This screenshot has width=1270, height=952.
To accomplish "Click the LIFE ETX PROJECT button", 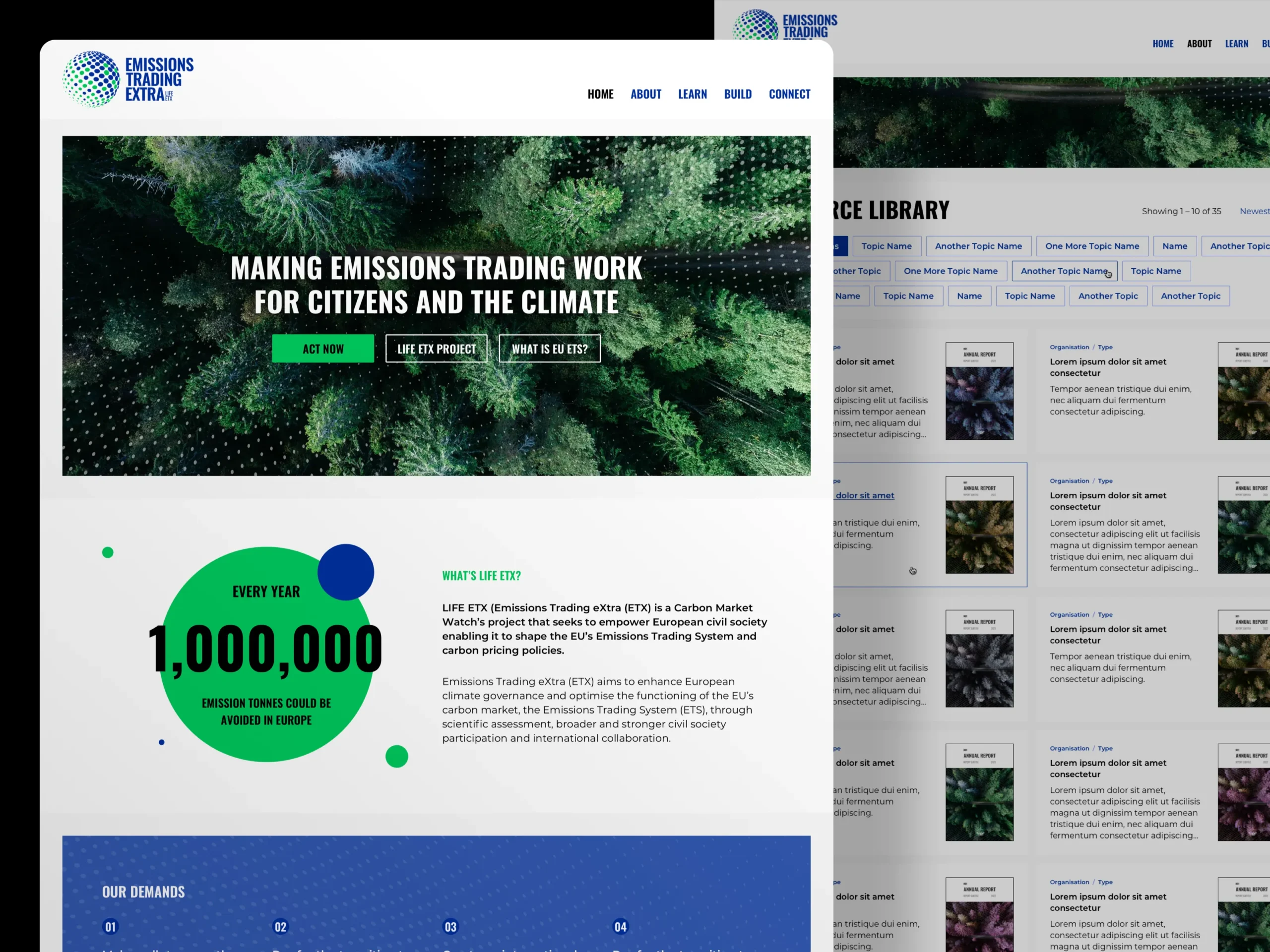I will [x=437, y=349].
